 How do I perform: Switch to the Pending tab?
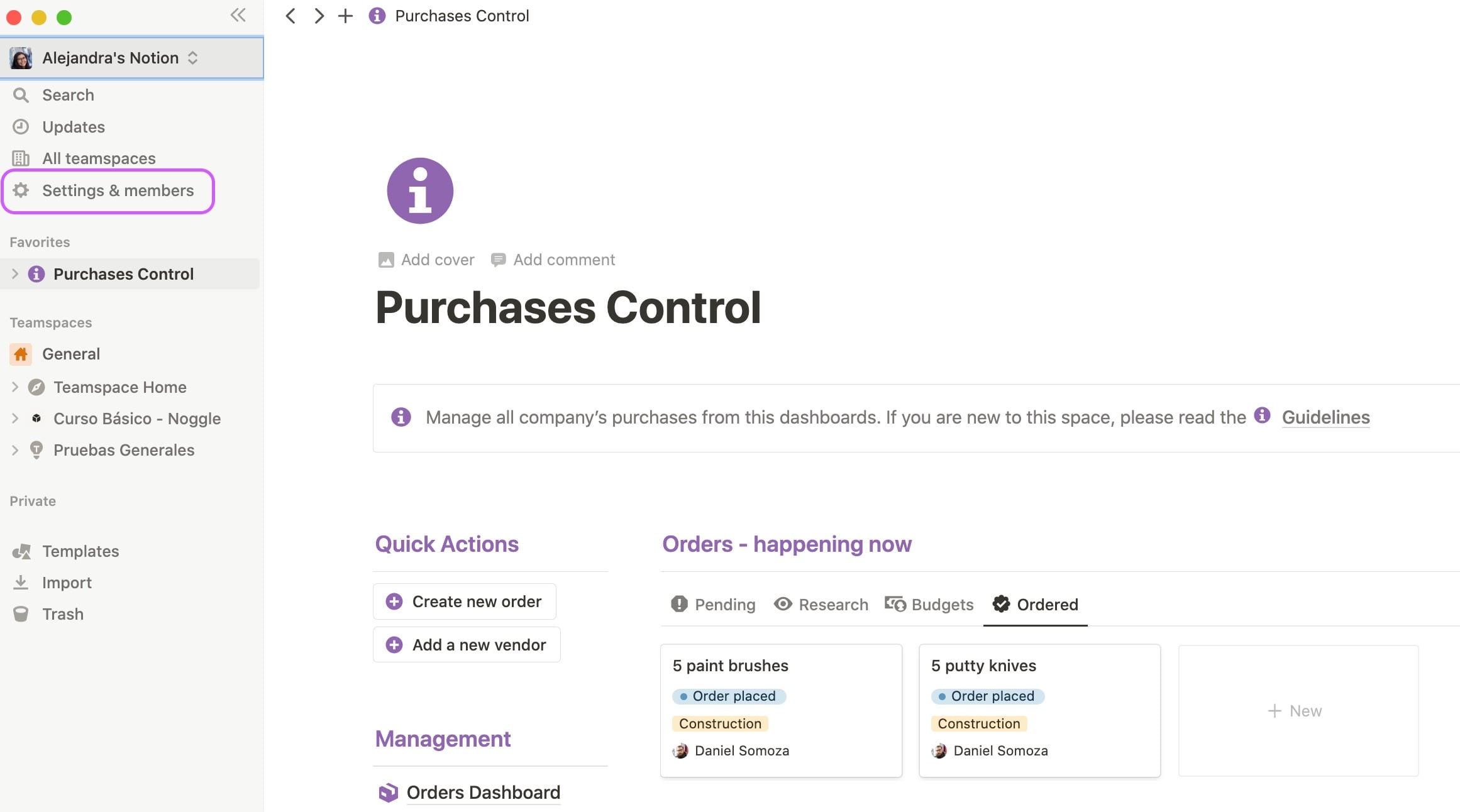click(714, 605)
